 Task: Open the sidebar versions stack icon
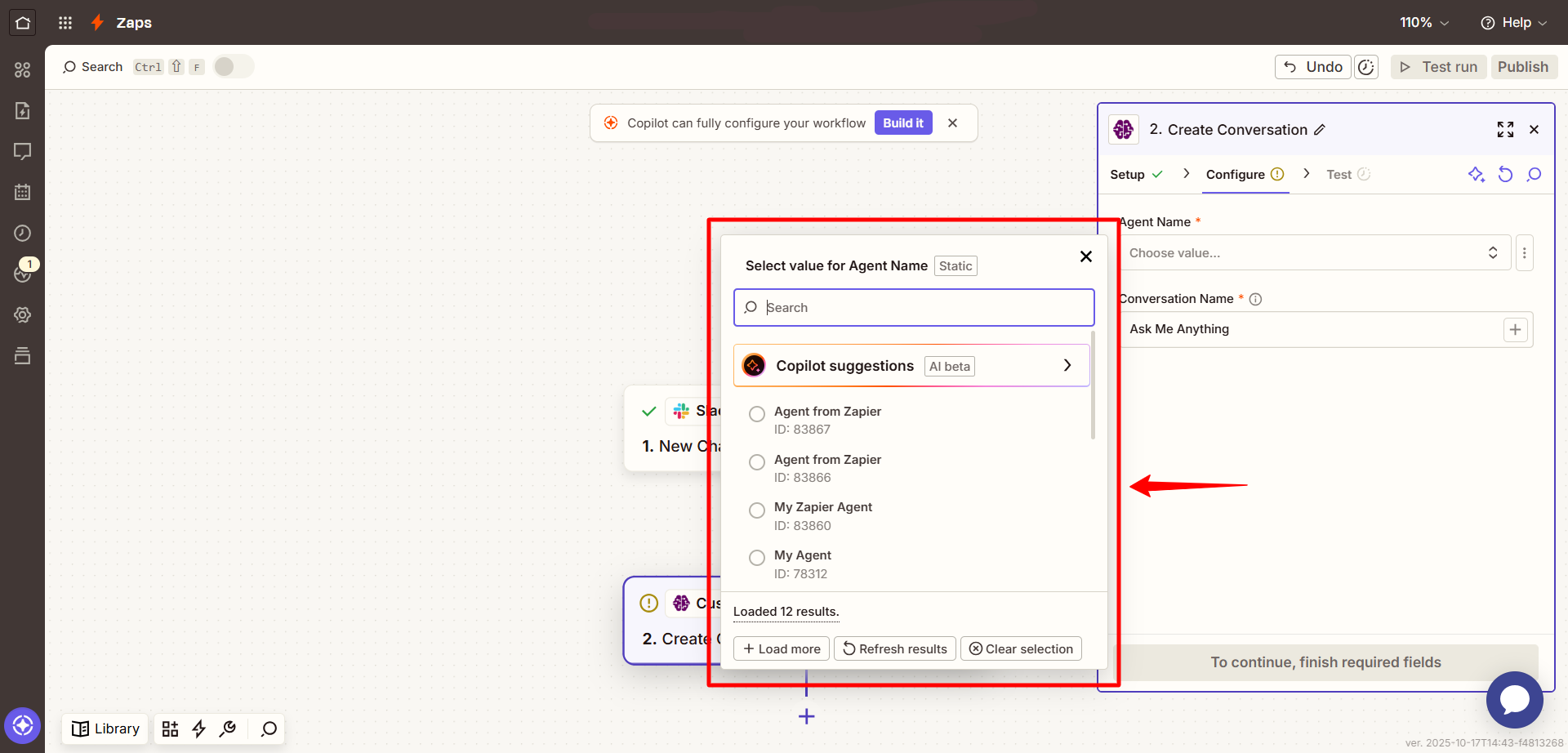click(22, 356)
